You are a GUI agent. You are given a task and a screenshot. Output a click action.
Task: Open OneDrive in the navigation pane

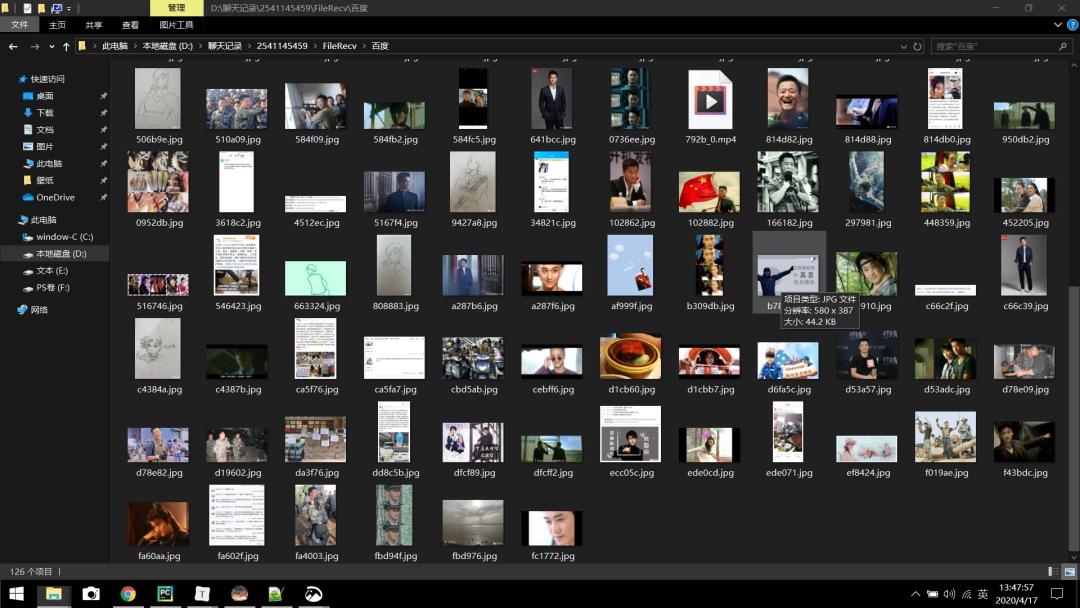tap(55, 197)
